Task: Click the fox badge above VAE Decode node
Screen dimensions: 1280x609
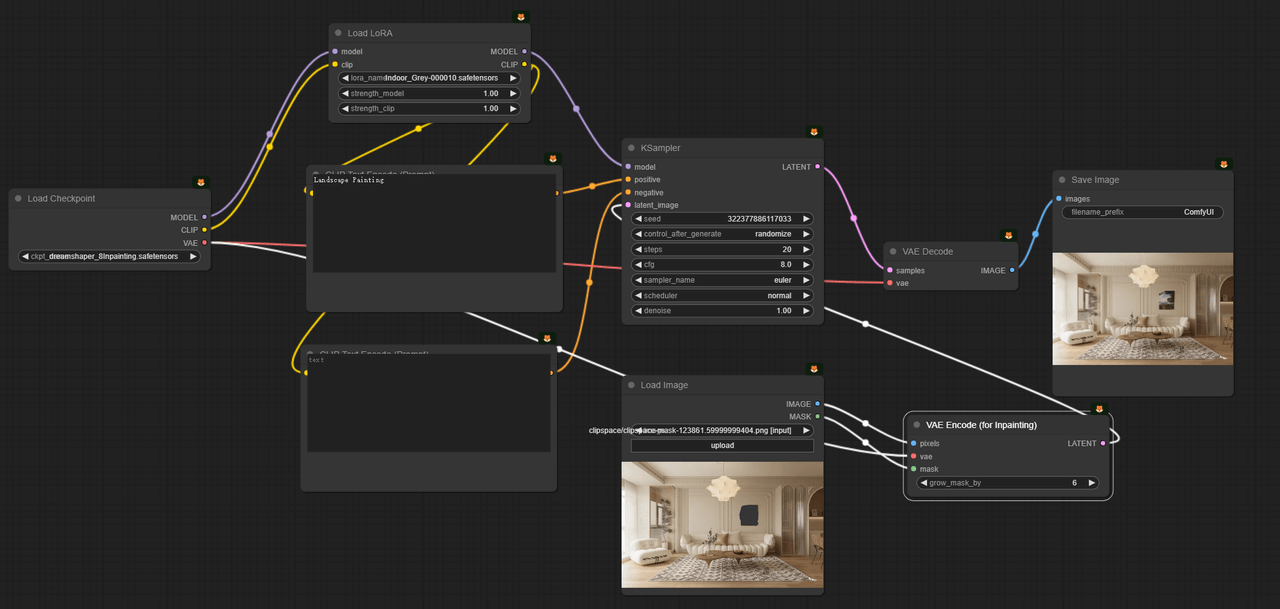Action: 1008,236
